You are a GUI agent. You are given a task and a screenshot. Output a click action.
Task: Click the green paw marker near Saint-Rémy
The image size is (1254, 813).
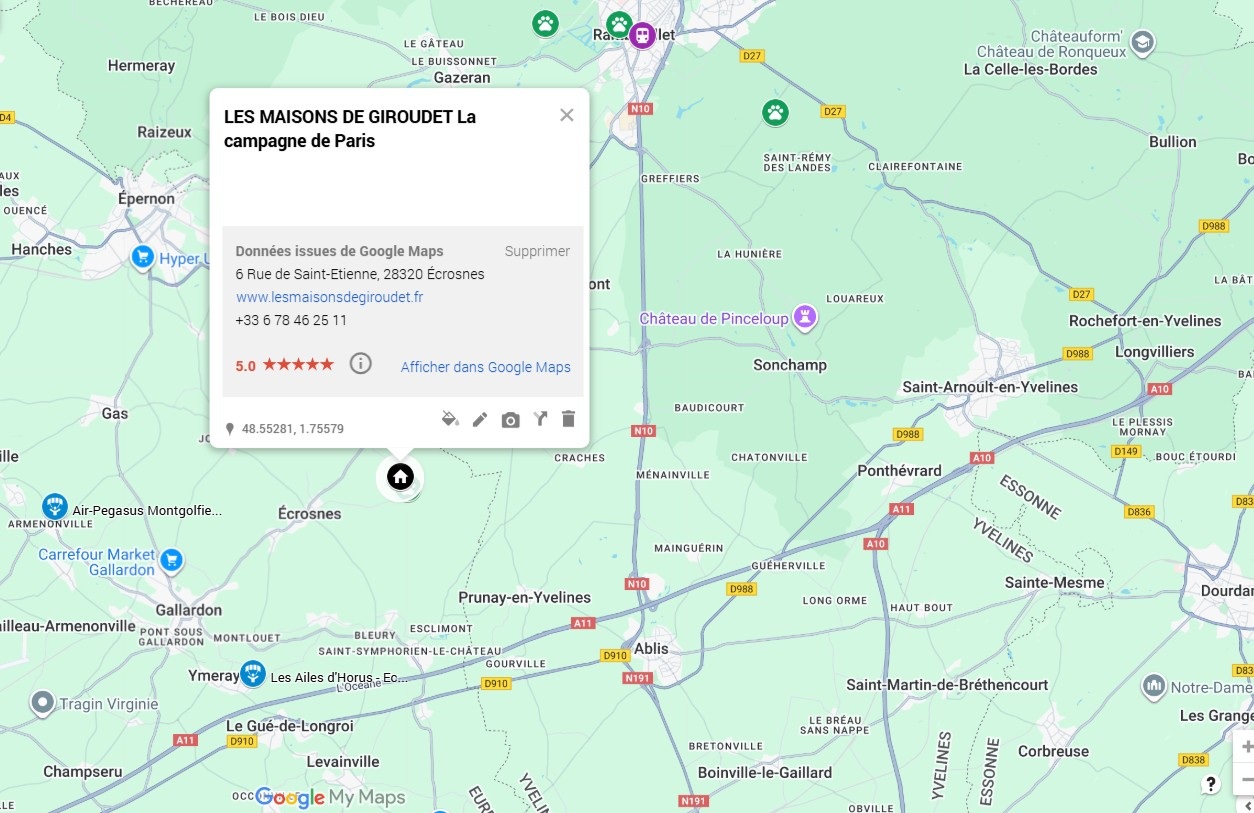775,112
